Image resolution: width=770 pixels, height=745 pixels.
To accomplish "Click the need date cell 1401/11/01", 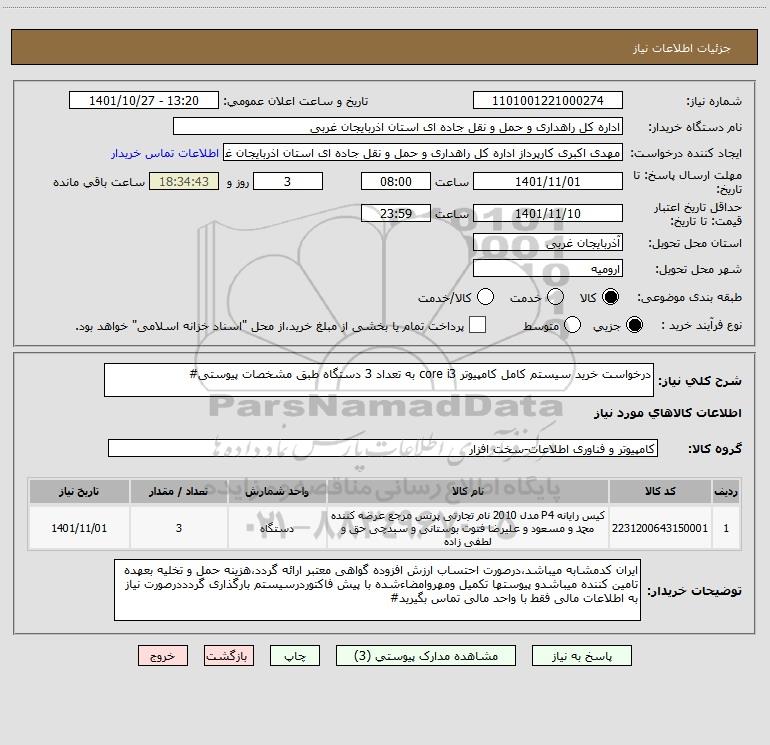I will click(x=79, y=528).
